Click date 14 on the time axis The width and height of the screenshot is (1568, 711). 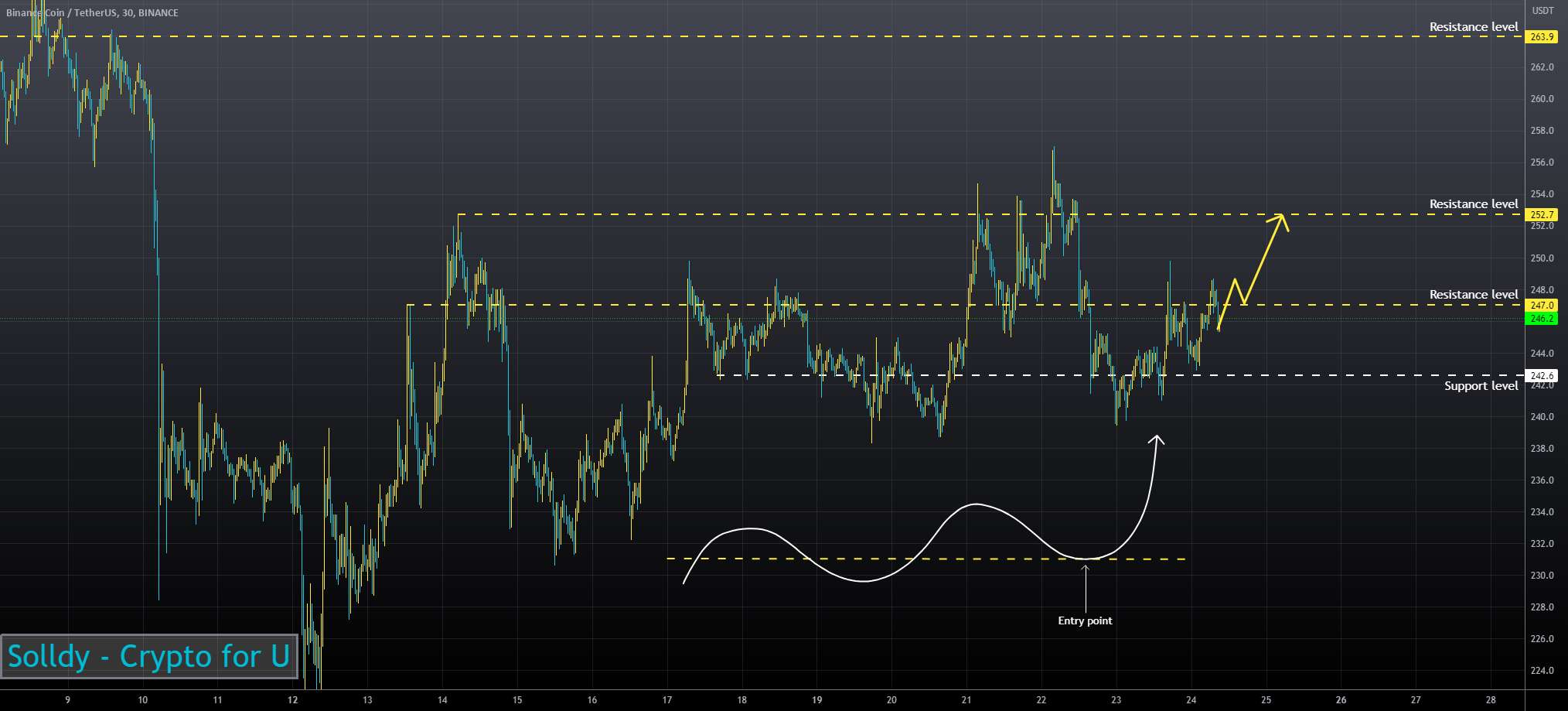442,700
